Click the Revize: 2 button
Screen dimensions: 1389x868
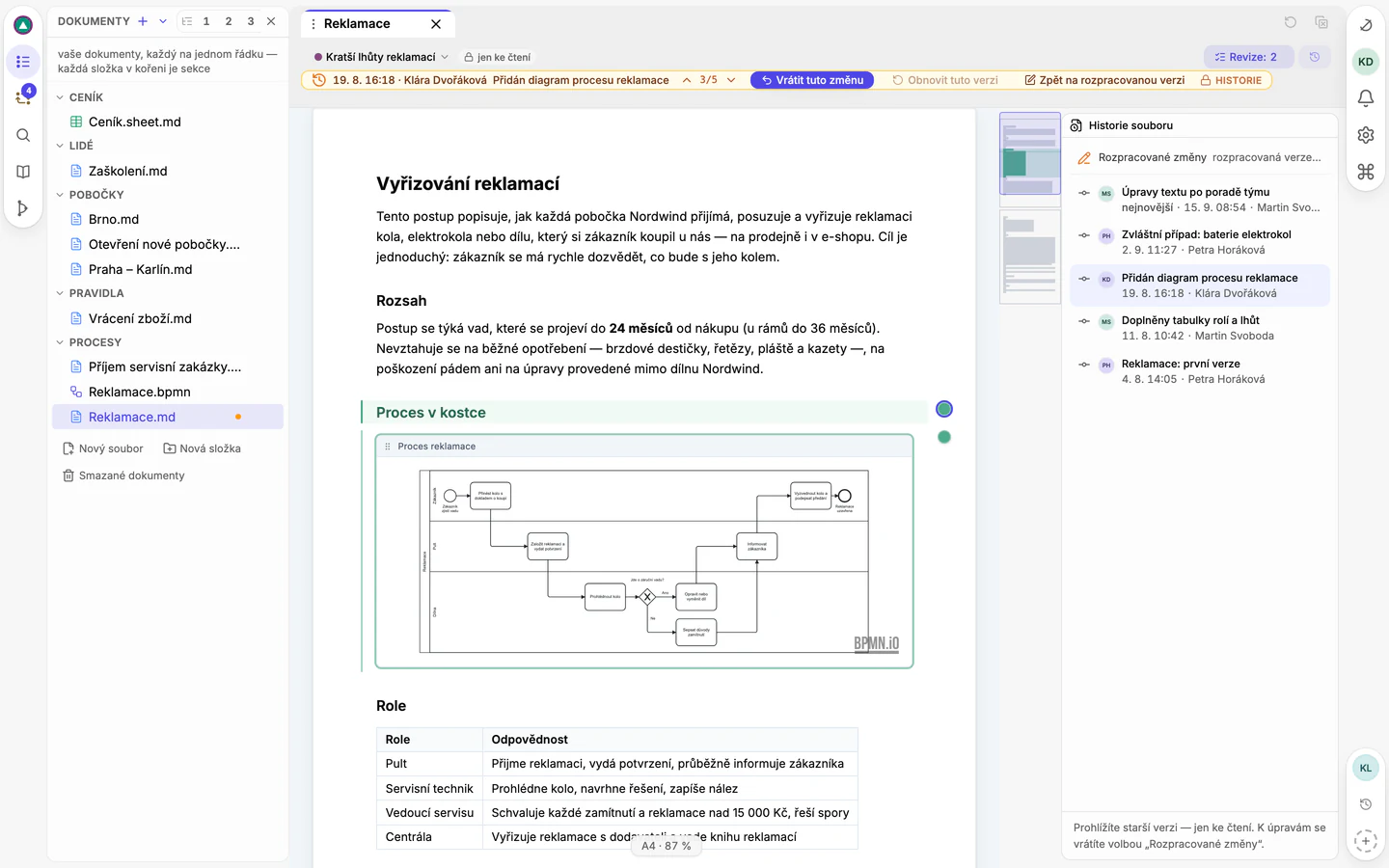1248,57
